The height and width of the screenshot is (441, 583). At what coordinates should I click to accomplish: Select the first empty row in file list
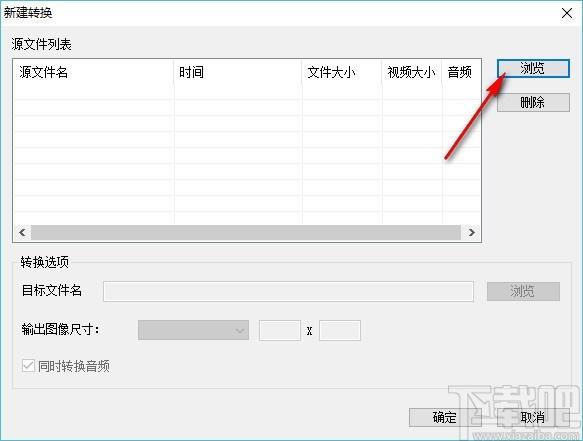247,91
